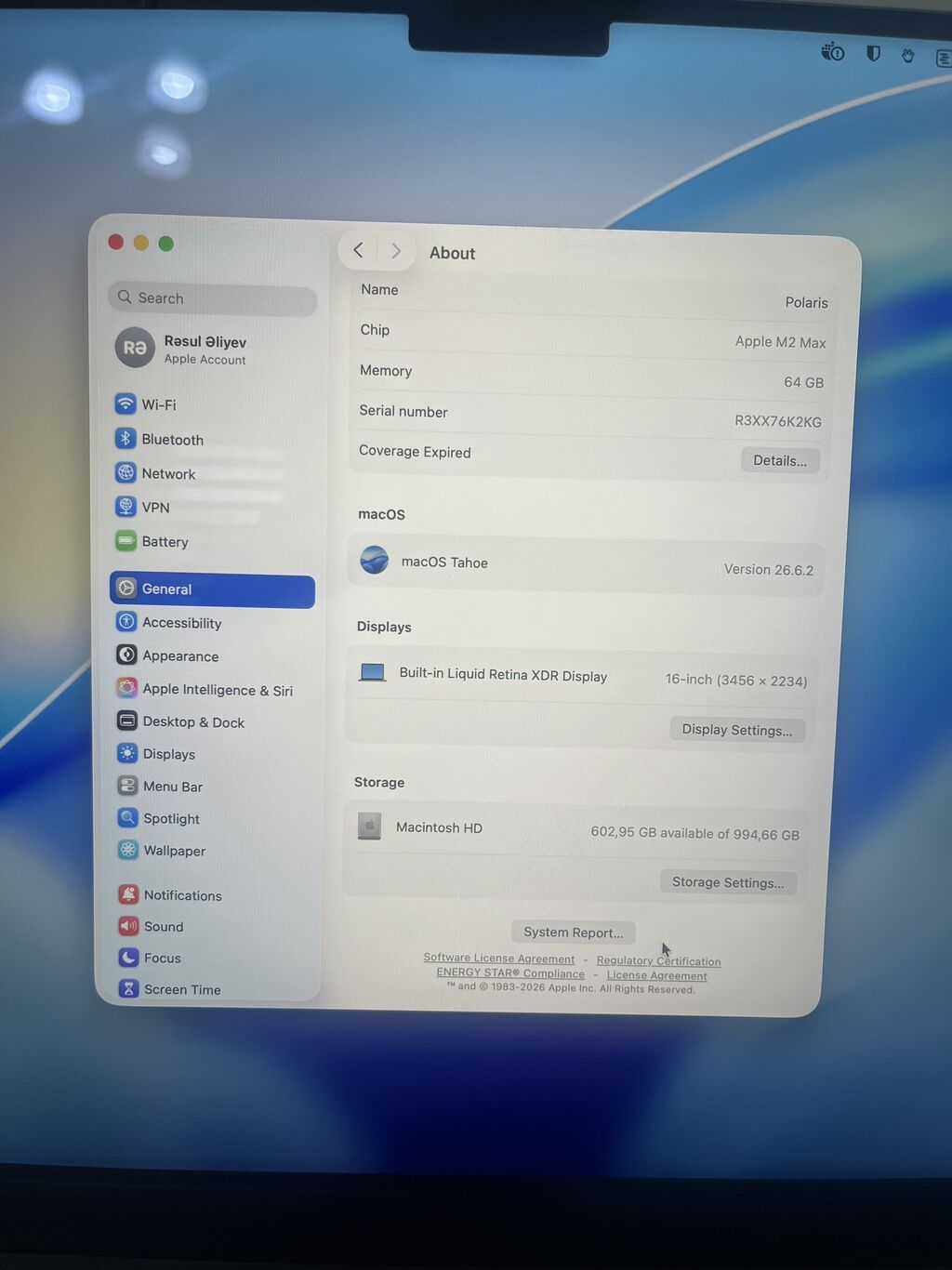Select Bluetooth label in sidebar
Viewport: 952px width, 1270px height.
tap(172, 440)
